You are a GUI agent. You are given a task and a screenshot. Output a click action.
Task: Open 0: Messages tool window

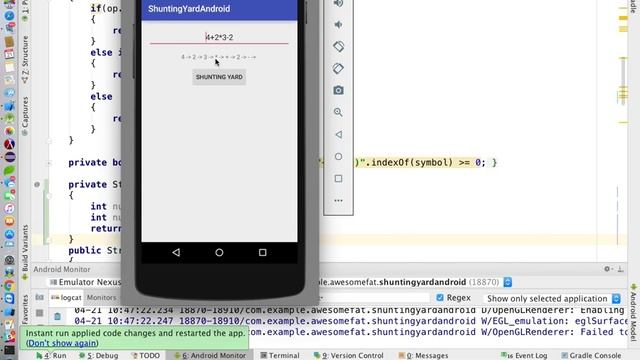tap(423, 356)
